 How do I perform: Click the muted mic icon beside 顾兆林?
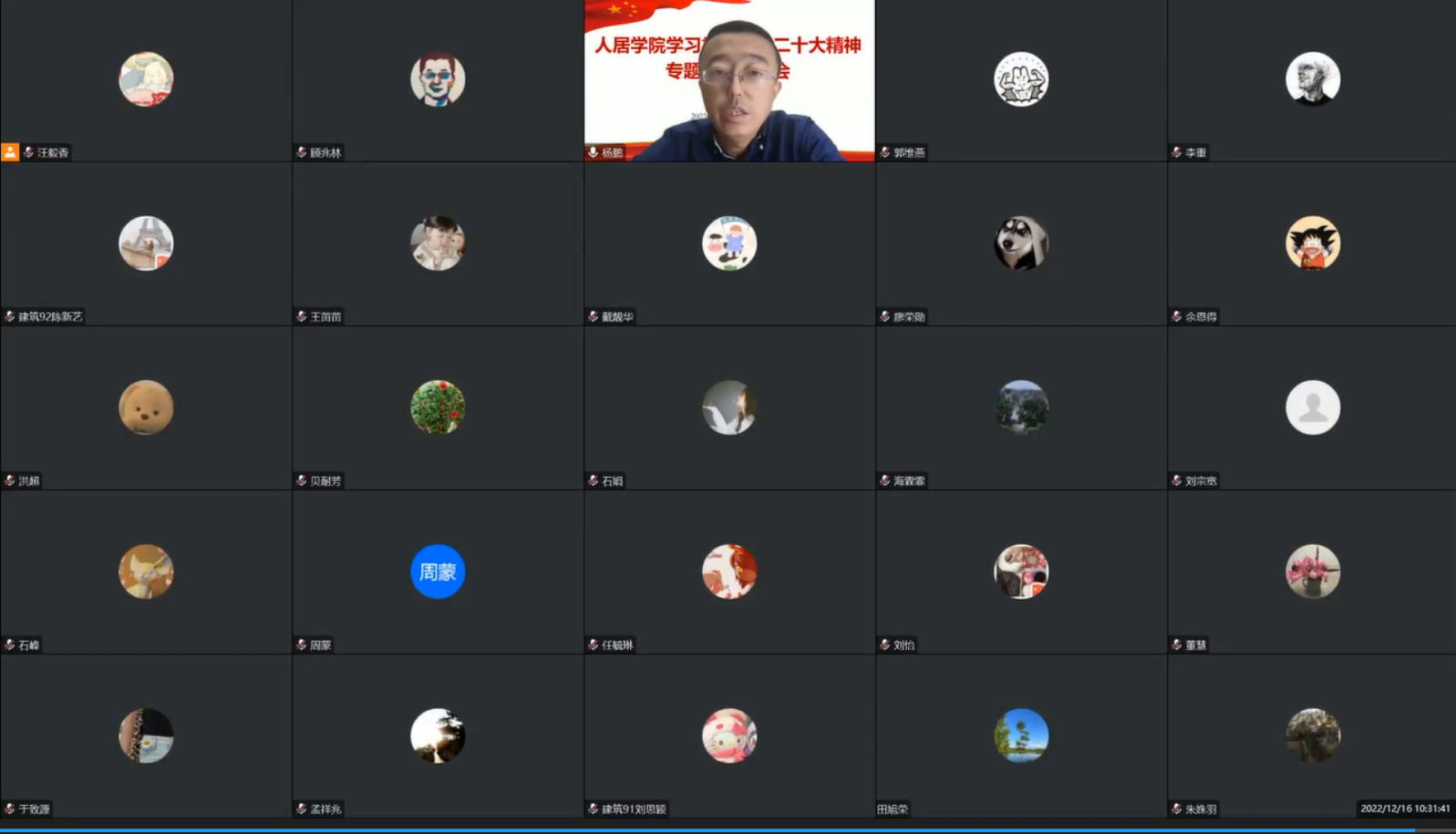301,152
